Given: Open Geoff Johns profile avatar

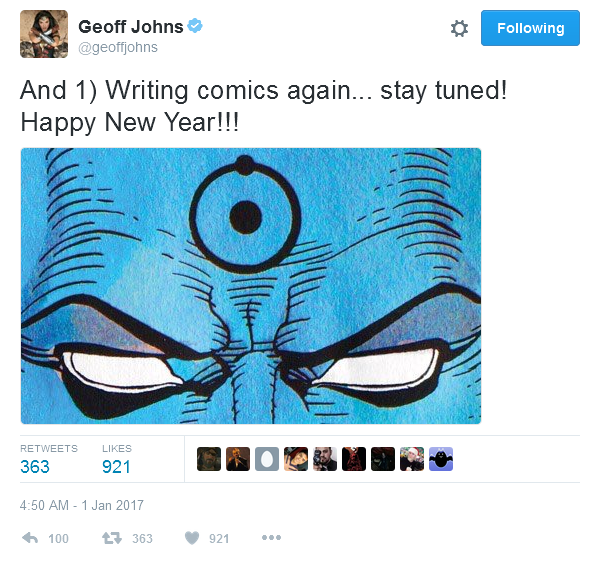Looking at the screenshot, I should (x=44, y=34).
